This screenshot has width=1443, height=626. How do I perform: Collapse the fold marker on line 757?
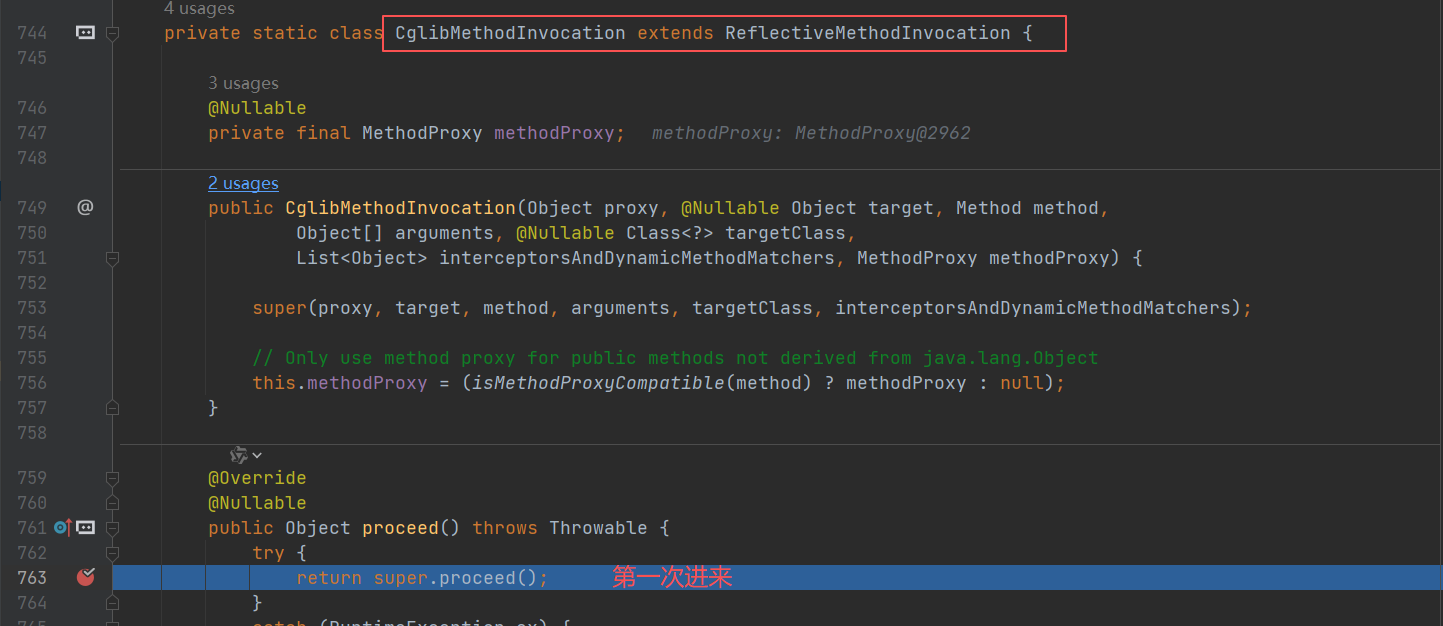(112, 407)
